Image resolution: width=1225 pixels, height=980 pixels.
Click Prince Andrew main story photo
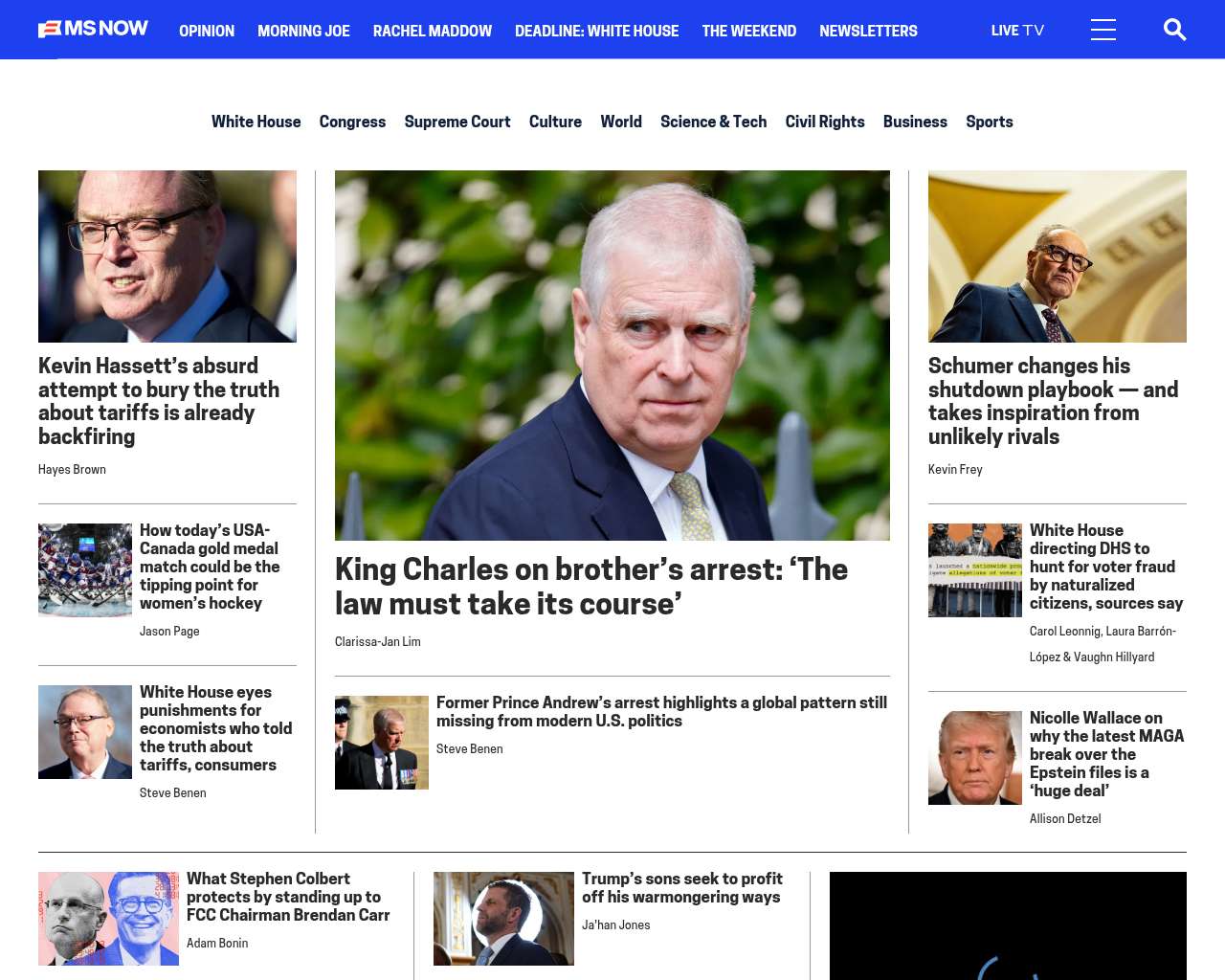[x=612, y=355]
